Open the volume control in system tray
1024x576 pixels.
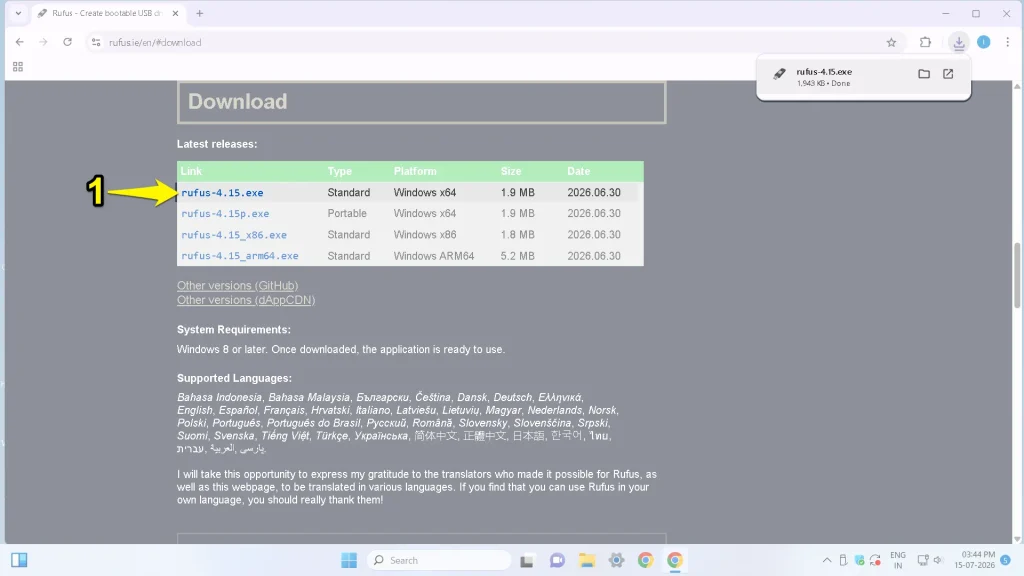pos(938,560)
